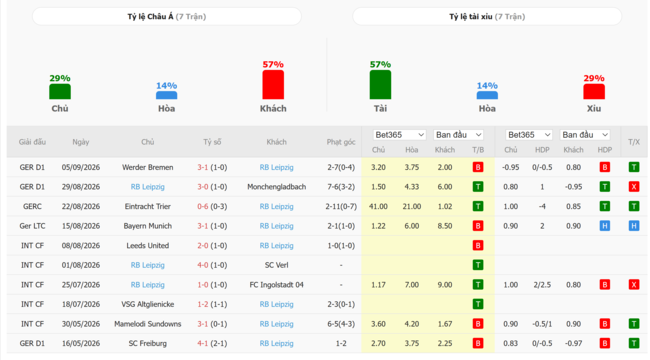Click red B HDP badge in Werder Bremen row

pos(605,167)
